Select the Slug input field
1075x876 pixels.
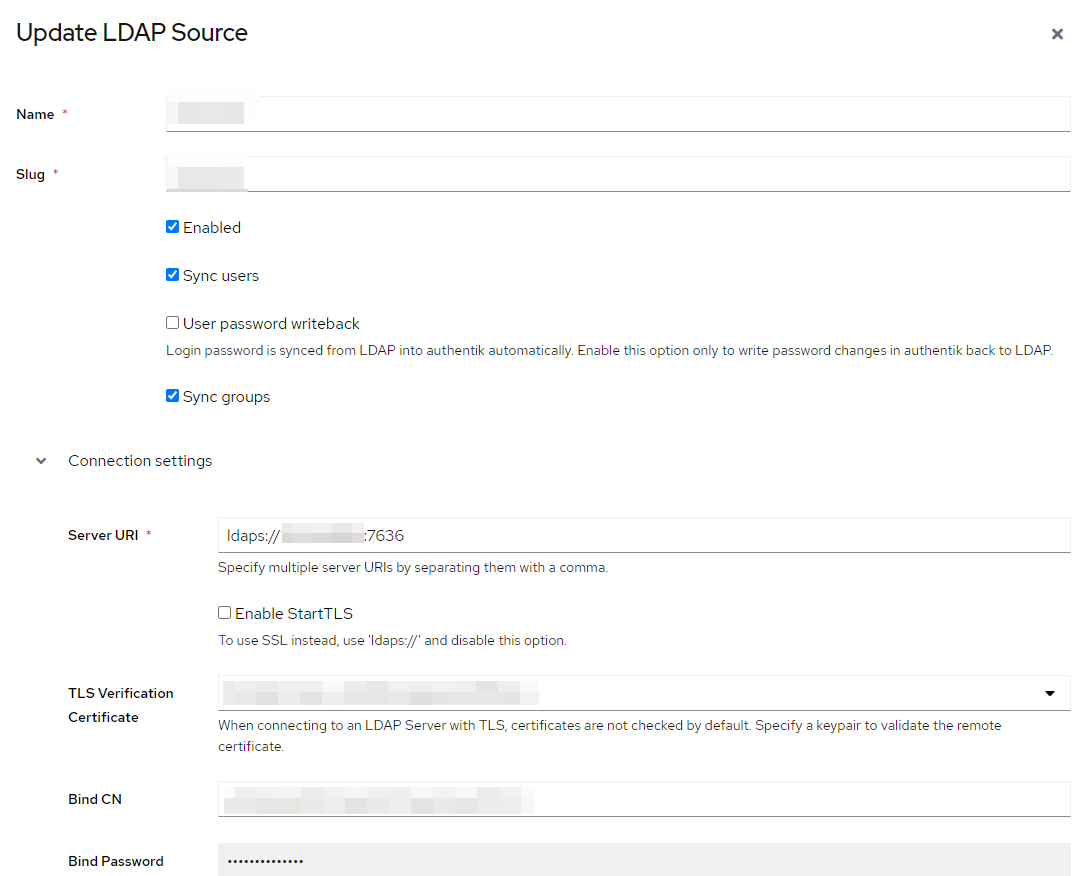tap(618, 173)
